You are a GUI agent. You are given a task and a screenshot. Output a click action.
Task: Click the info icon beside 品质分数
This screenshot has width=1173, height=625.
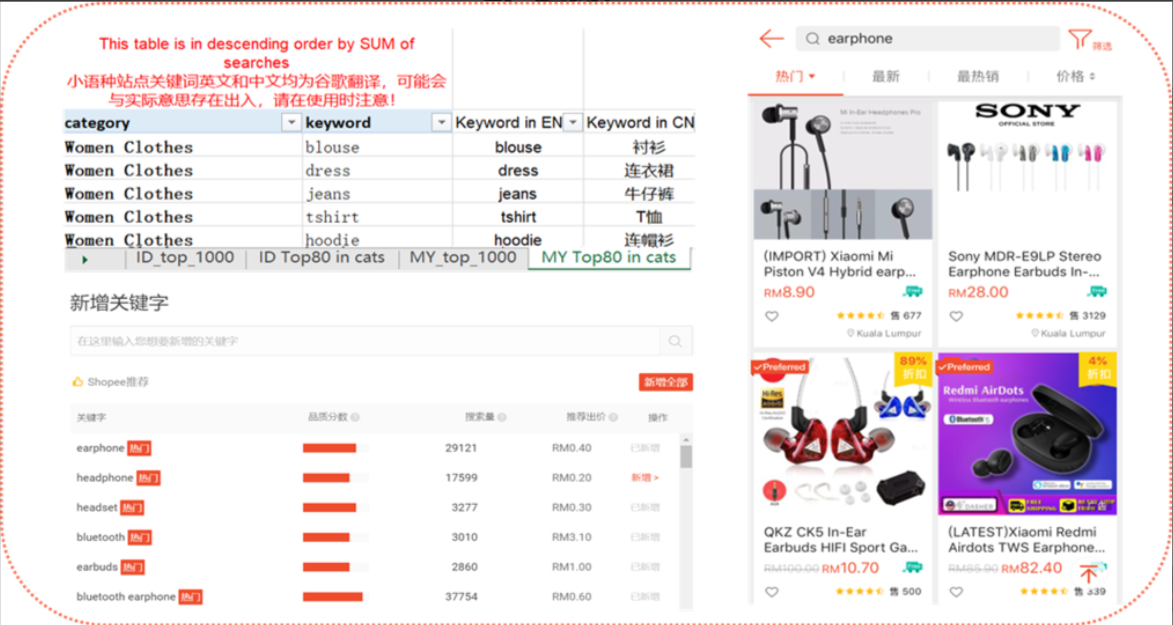click(x=355, y=417)
